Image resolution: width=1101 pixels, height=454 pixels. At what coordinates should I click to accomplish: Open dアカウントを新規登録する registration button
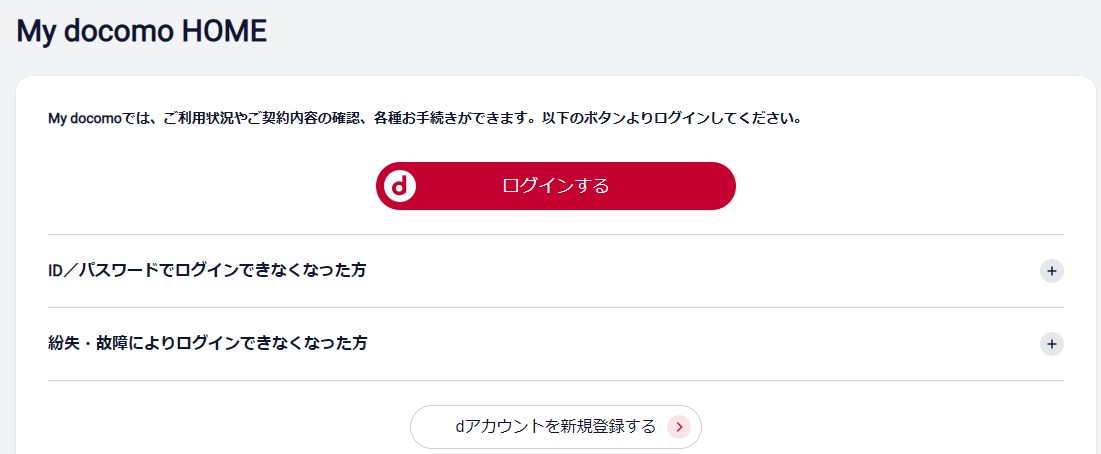tap(555, 427)
